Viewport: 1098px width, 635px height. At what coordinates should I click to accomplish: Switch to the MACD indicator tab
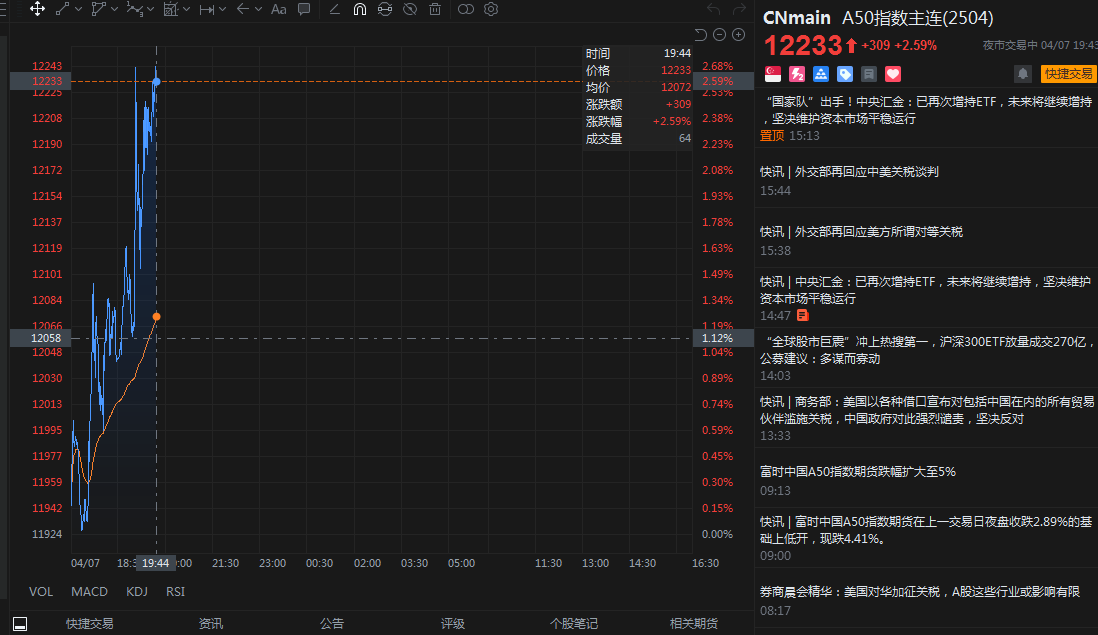coord(89,592)
